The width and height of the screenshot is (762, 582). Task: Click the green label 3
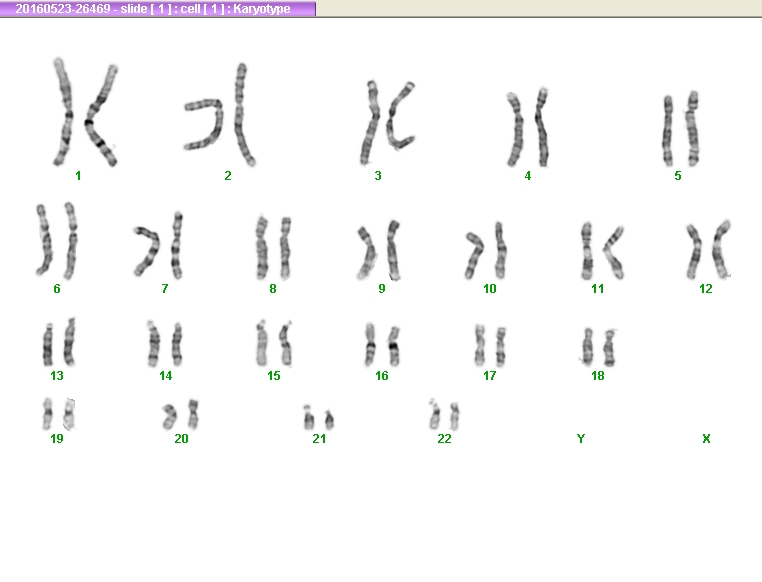point(378,176)
